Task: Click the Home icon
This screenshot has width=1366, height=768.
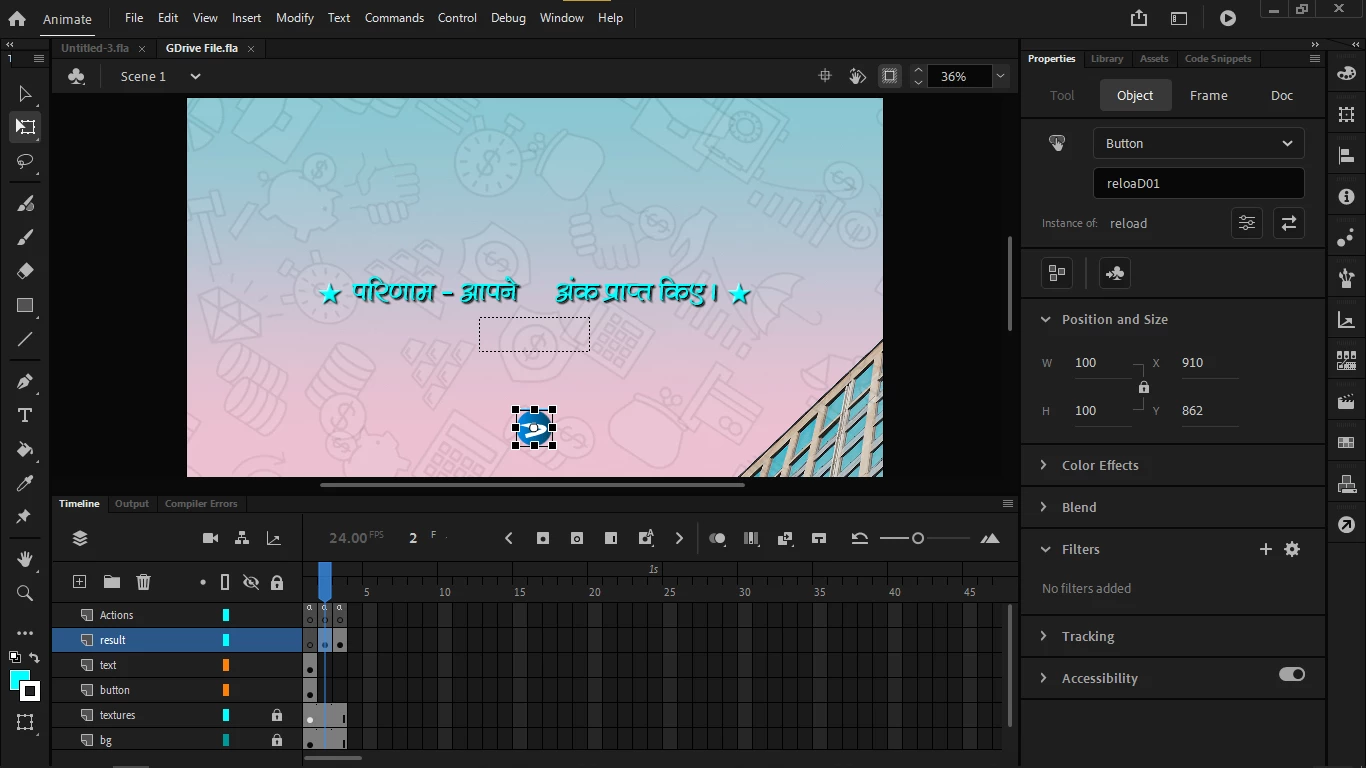Action: [17, 18]
